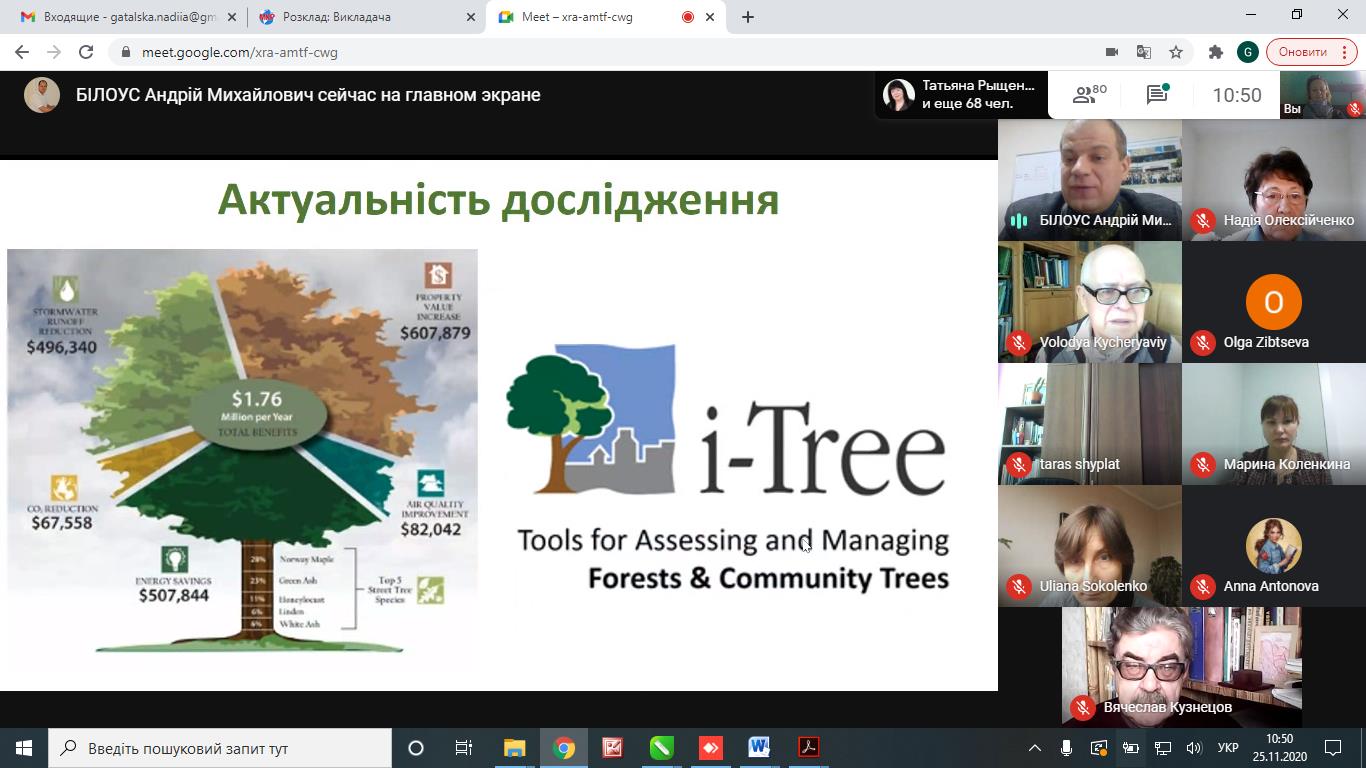
Task: Open Chrome from the taskbar
Action: coord(564,748)
